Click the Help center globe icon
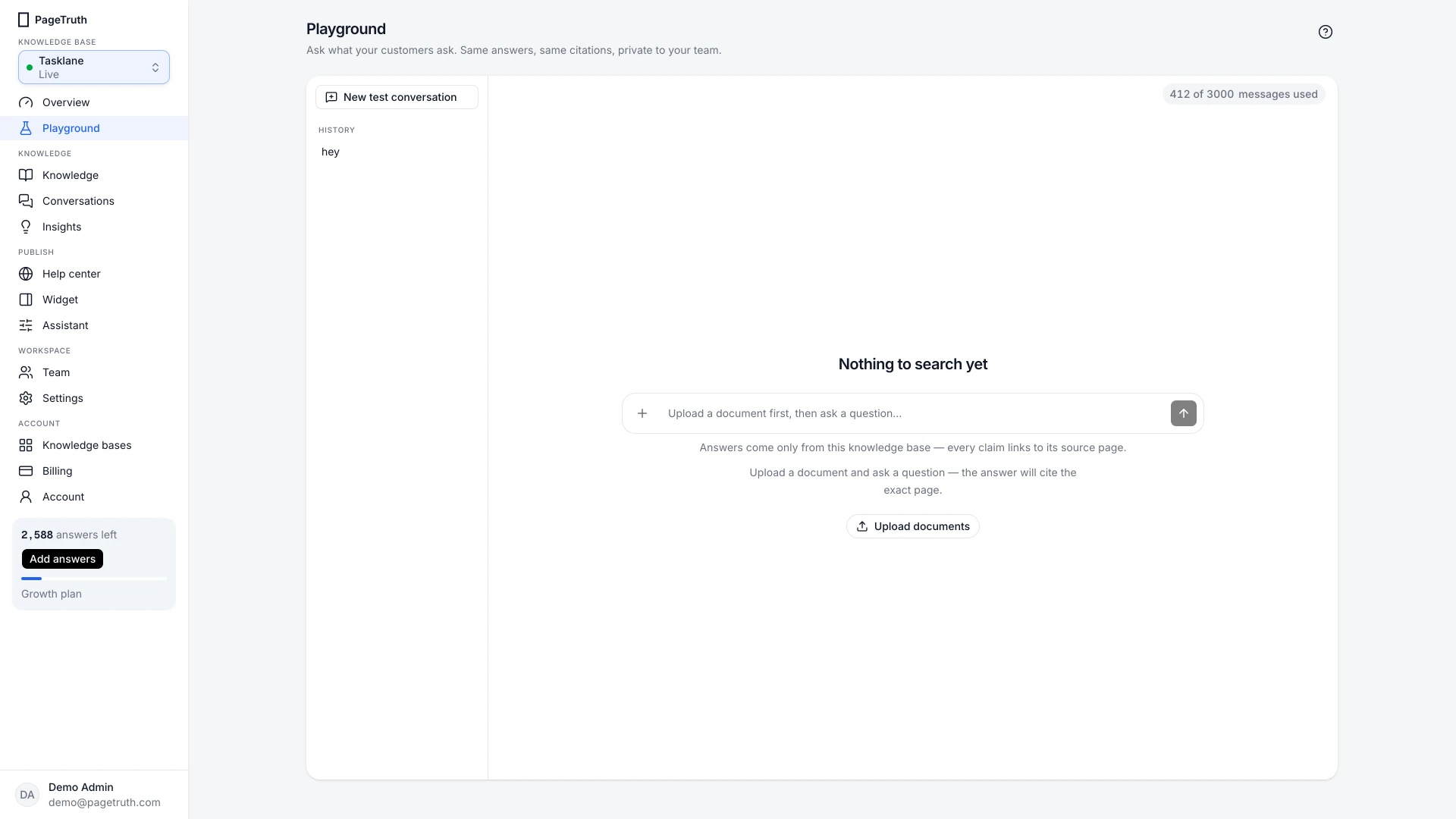 click(x=26, y=274)
